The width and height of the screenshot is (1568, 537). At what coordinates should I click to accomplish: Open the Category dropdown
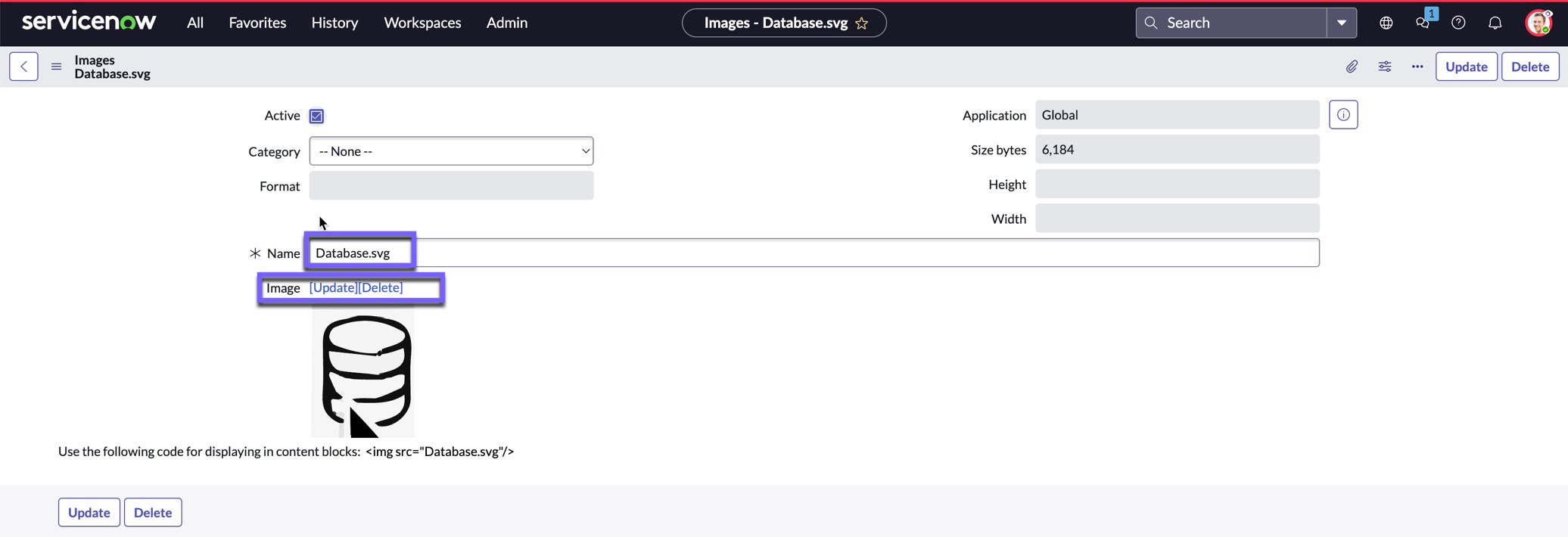451,151
